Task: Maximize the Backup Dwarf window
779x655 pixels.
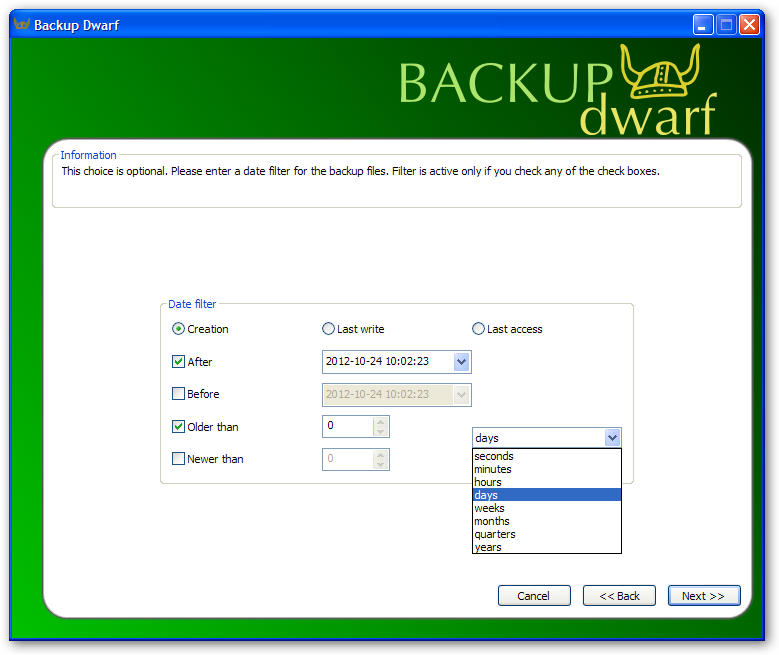Action: pyautogui.click(x=726, y=24)
